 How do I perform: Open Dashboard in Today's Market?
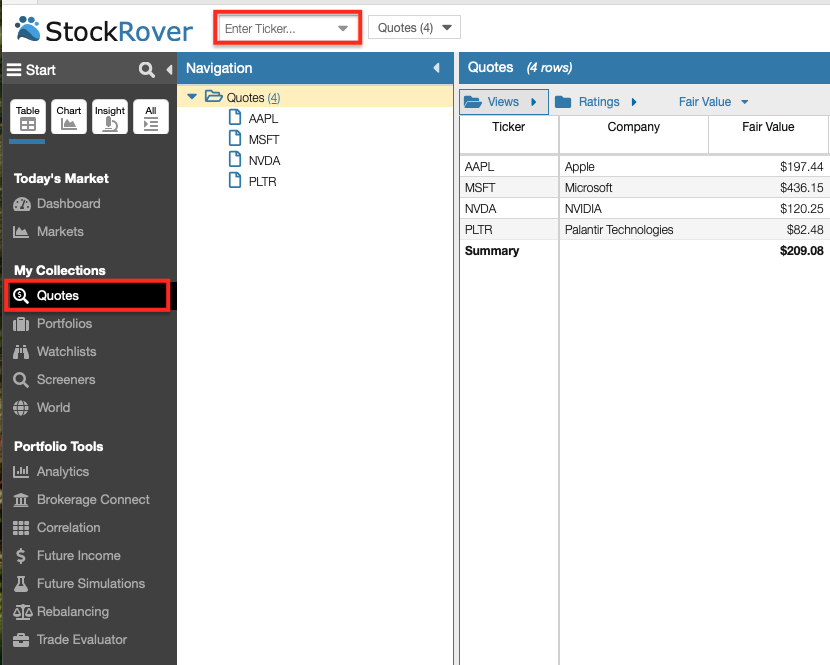click(x=68, y=204)
